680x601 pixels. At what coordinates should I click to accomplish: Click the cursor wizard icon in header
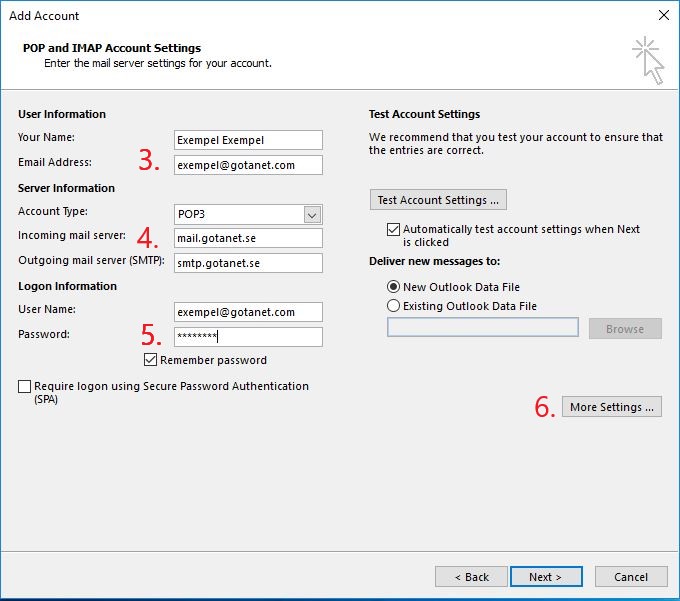point(648,60)
